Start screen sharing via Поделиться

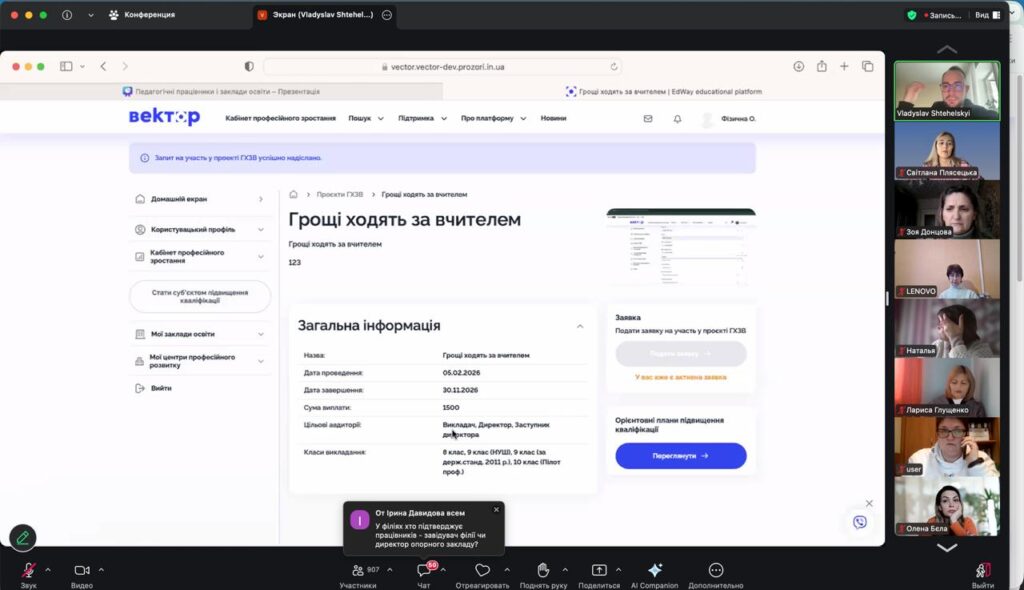click(x=599, y=570)
